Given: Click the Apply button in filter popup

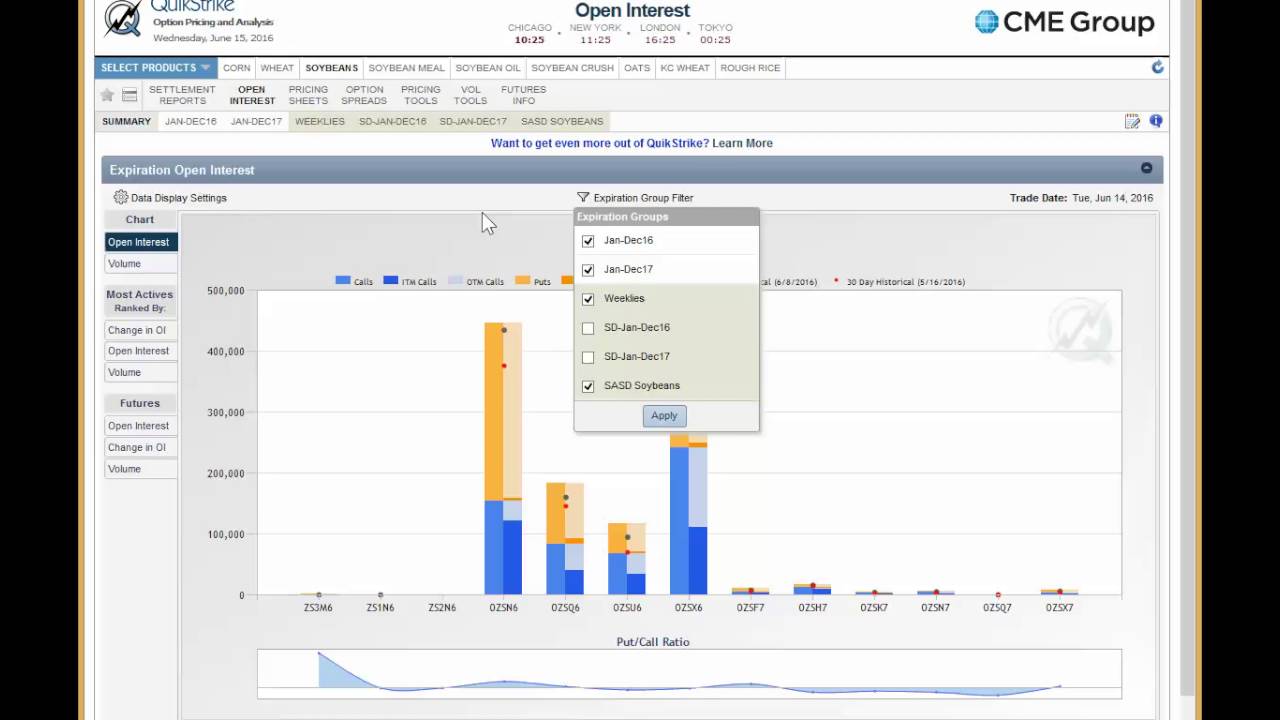Looking at the screenshot, I should [664, 415].
